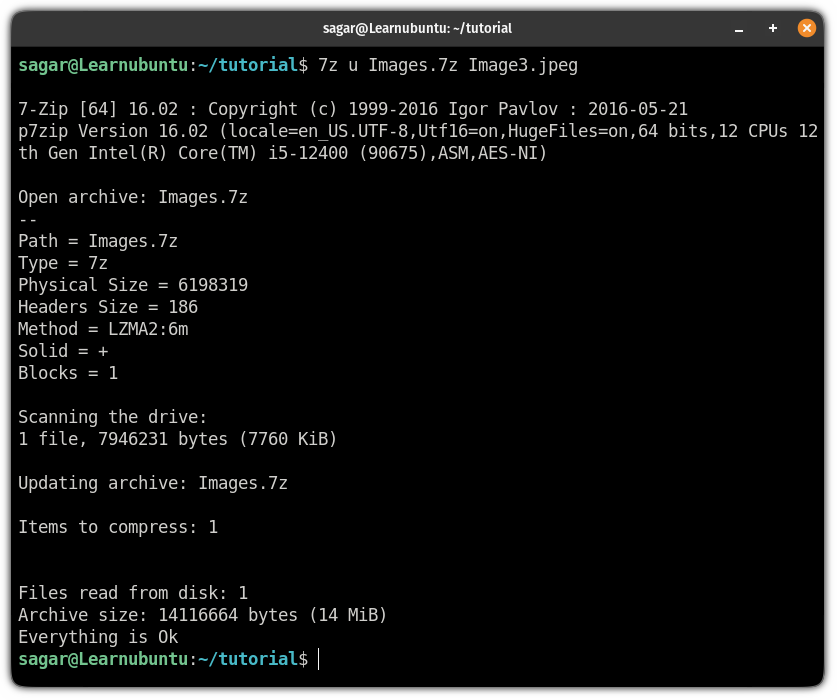Click the maximize button on the terminal window
This screenshot has height=700, width=837.
pos(772,28)
